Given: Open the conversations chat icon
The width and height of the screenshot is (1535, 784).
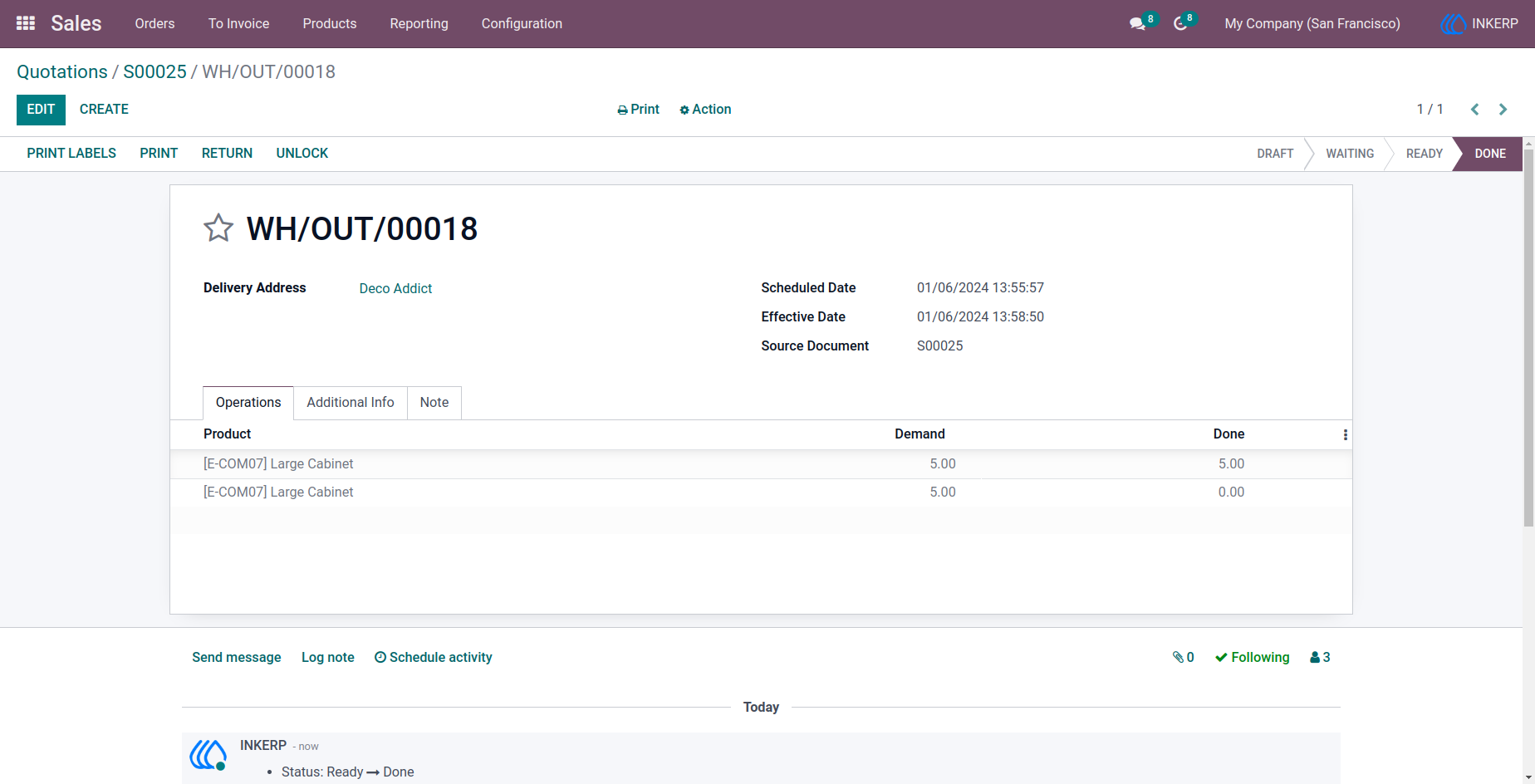Looking at the screenshot, I should (x=1138, y=23).
